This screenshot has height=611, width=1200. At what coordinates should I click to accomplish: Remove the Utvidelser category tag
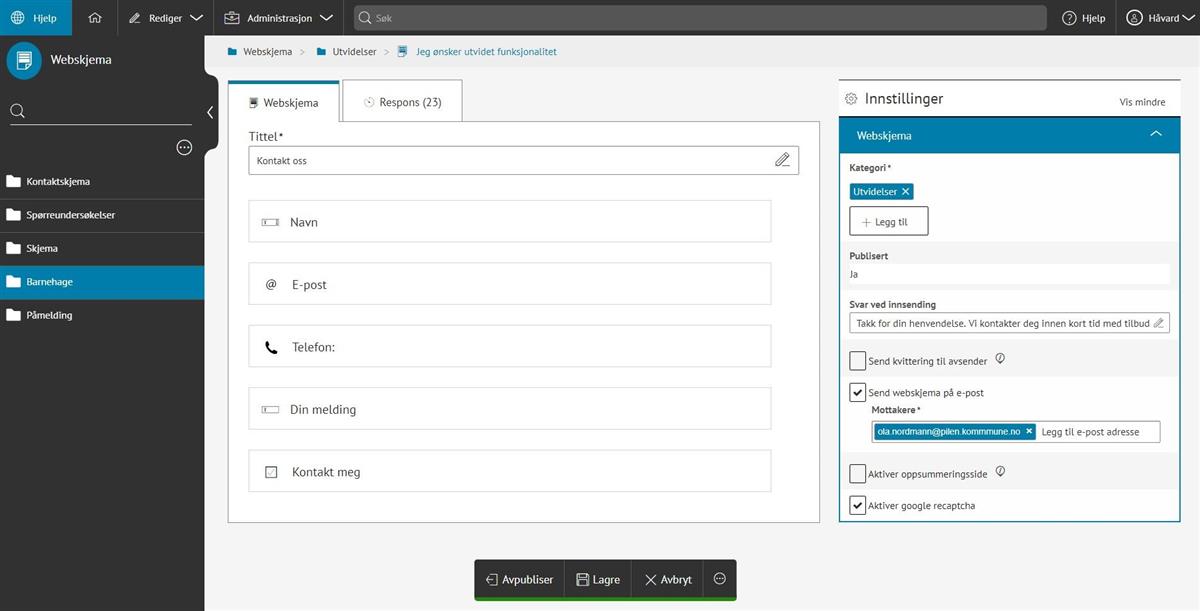(906, 192)
